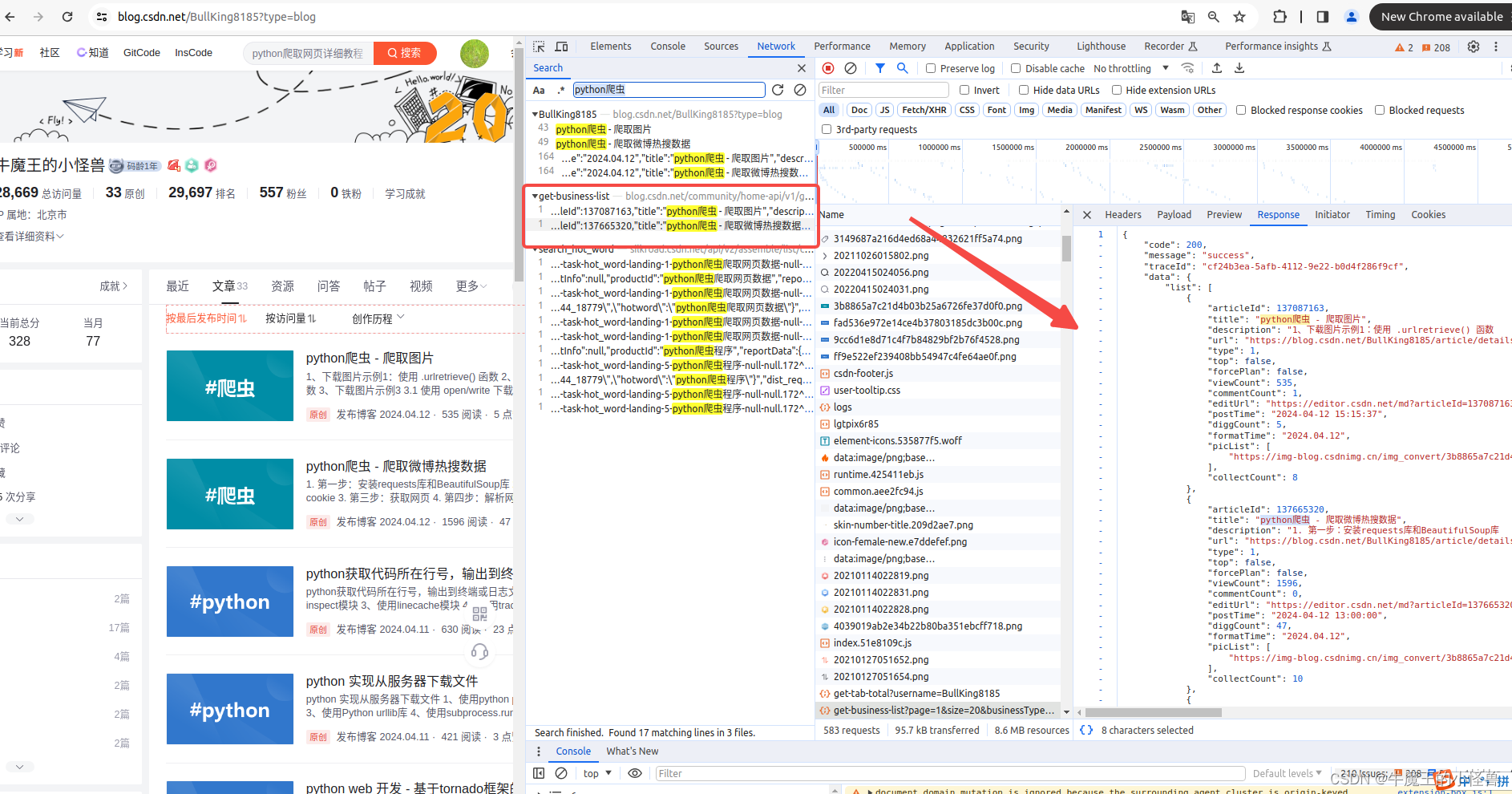Click New Chrome available button
Screen dimensions: 1512x794
(1441, 16)
